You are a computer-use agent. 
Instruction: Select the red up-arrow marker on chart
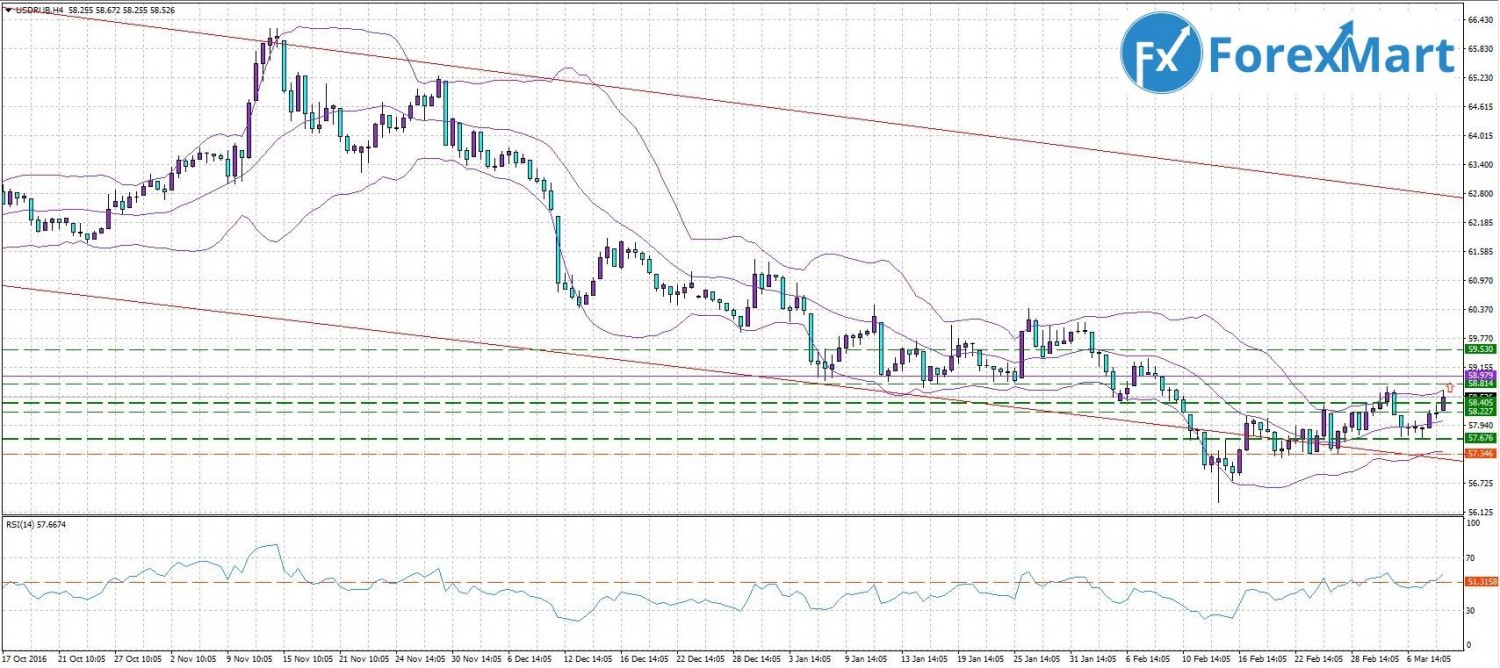1450,387
